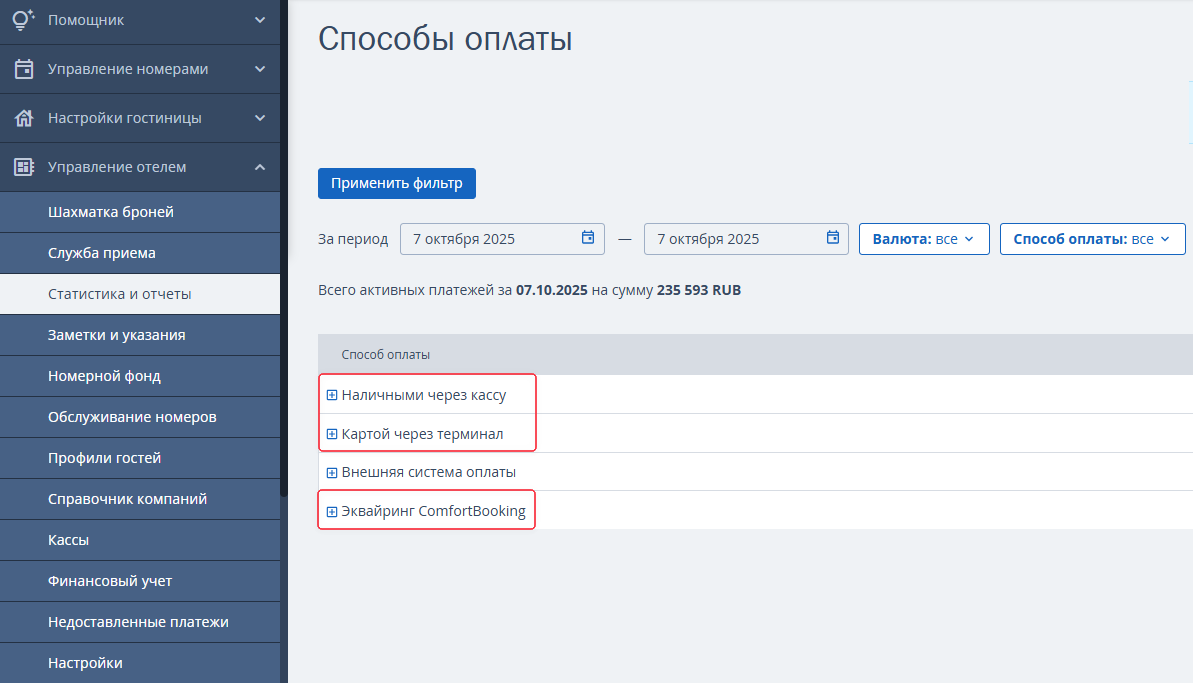Open the Способ оплаты filter dropdown

1091,239
